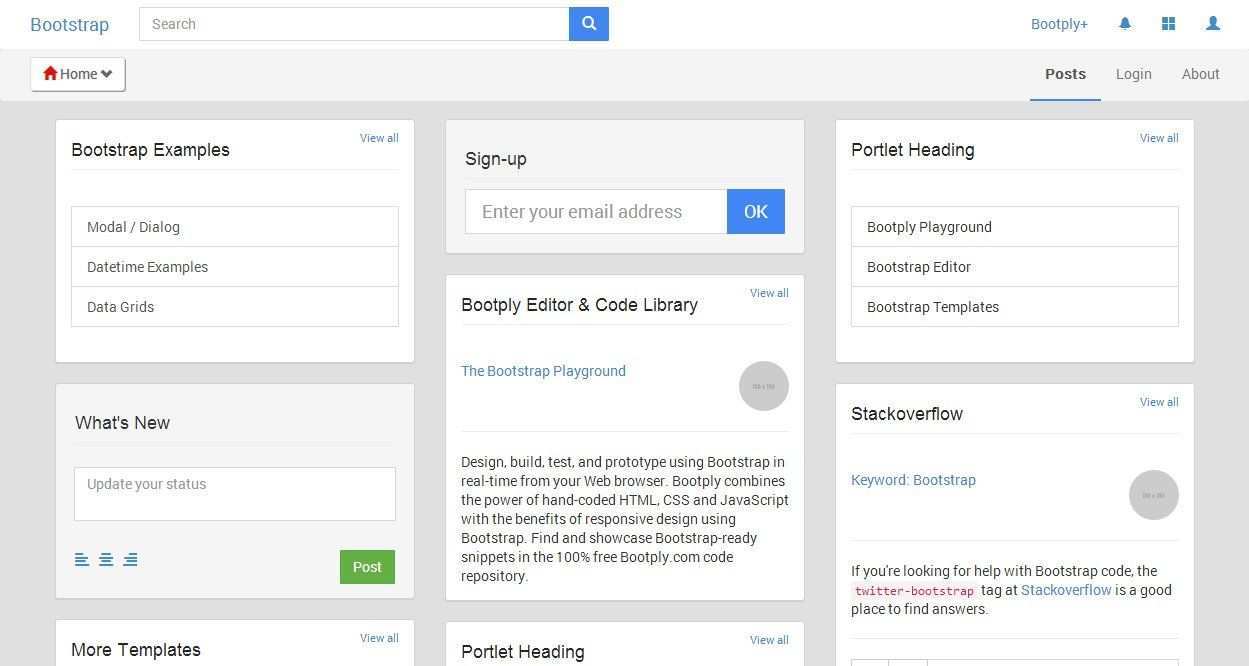Switch to the Login tab
Viewport: 1249px width, 666px height.
(1133, 74)
